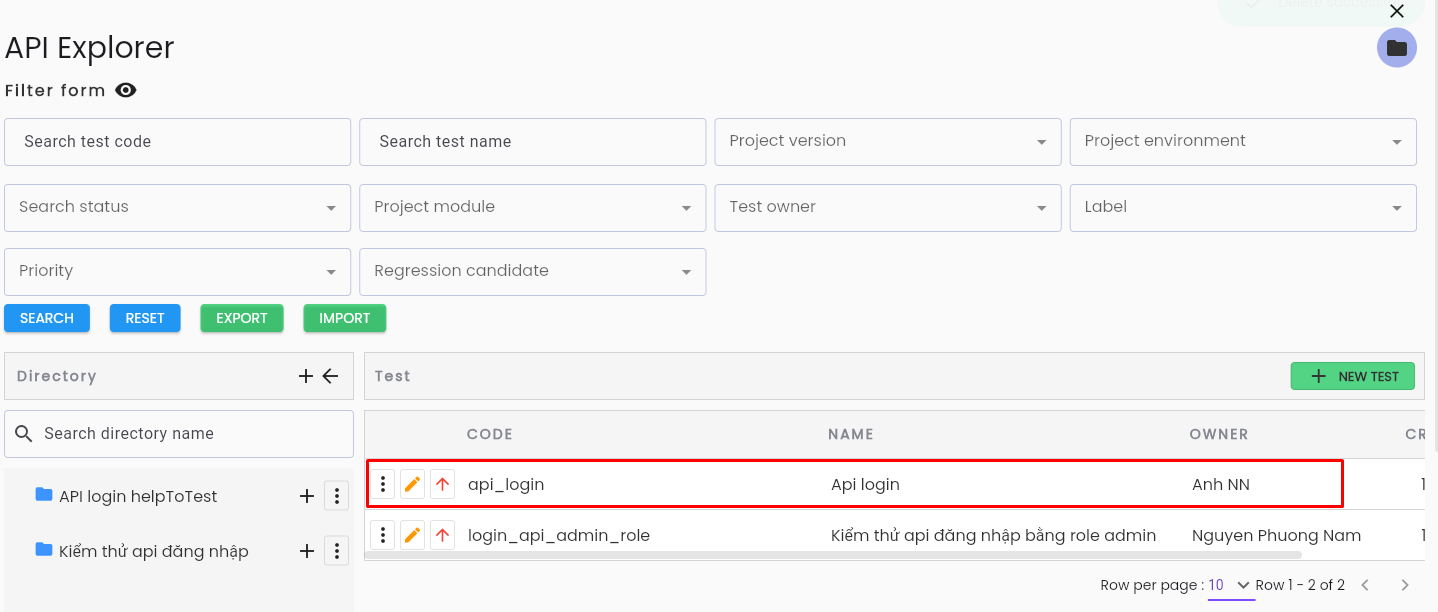Focus the Search test code field

[178, 142]
